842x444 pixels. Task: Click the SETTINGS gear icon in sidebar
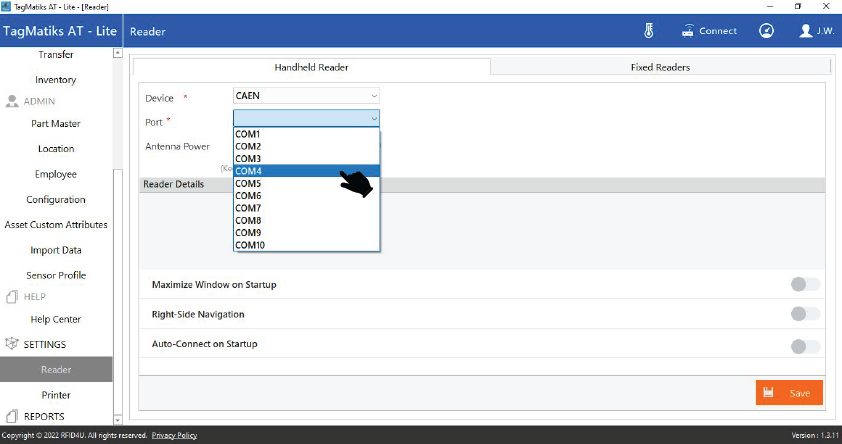[12, 344]
